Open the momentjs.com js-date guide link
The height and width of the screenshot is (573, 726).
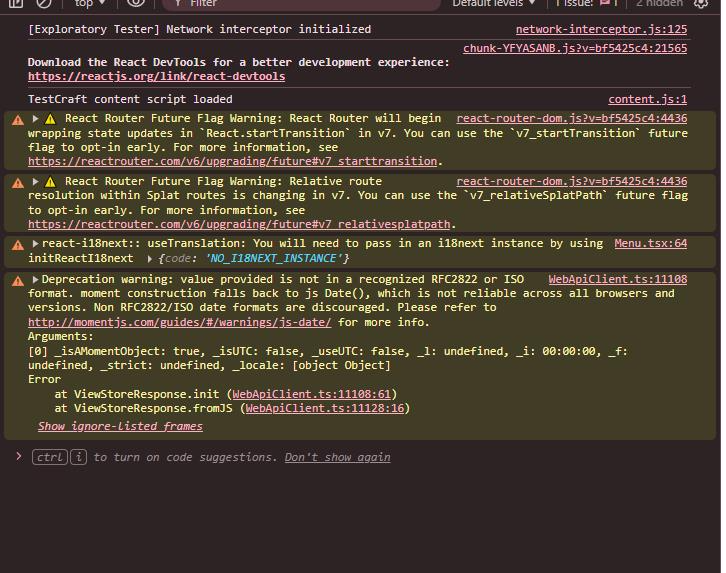coord(179,322)
